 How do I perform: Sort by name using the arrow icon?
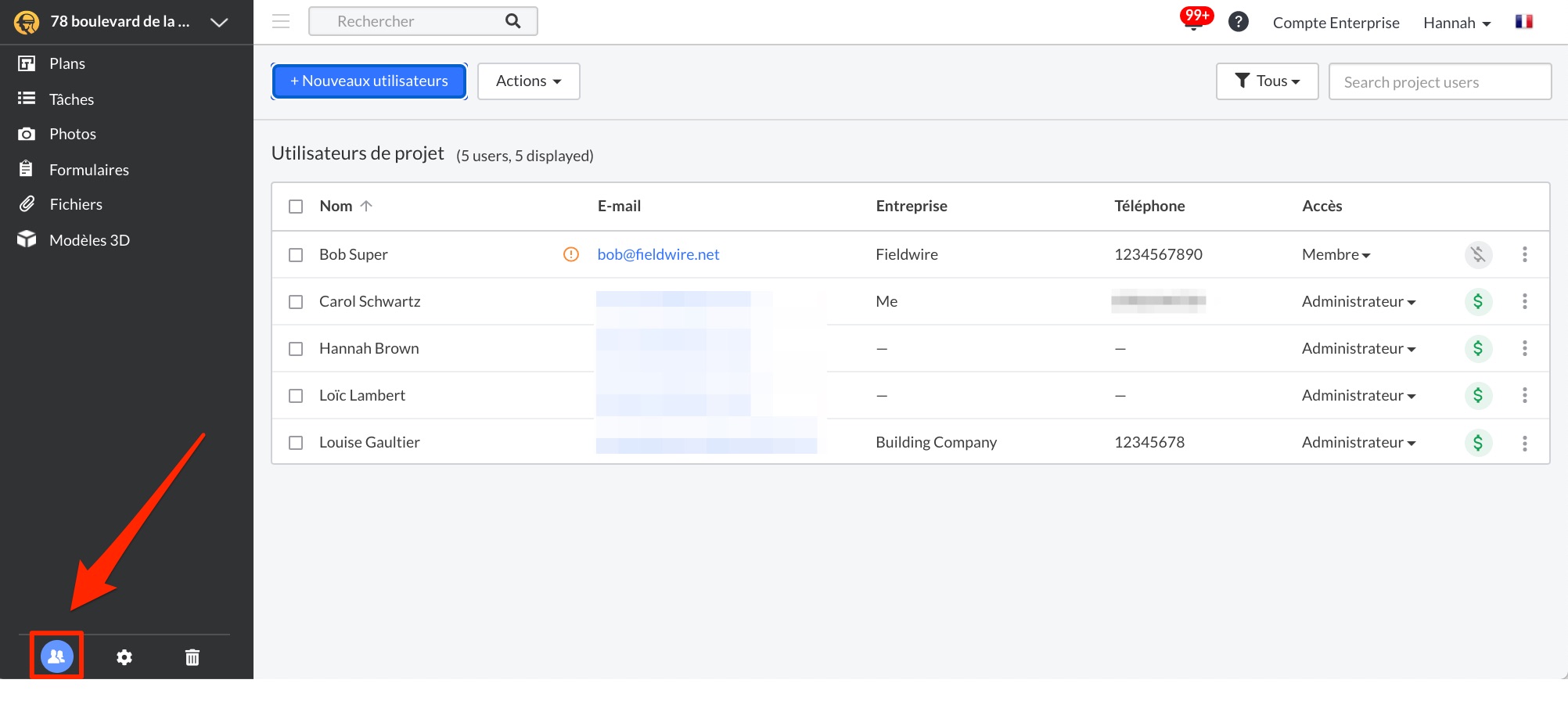tap(366, 206)
